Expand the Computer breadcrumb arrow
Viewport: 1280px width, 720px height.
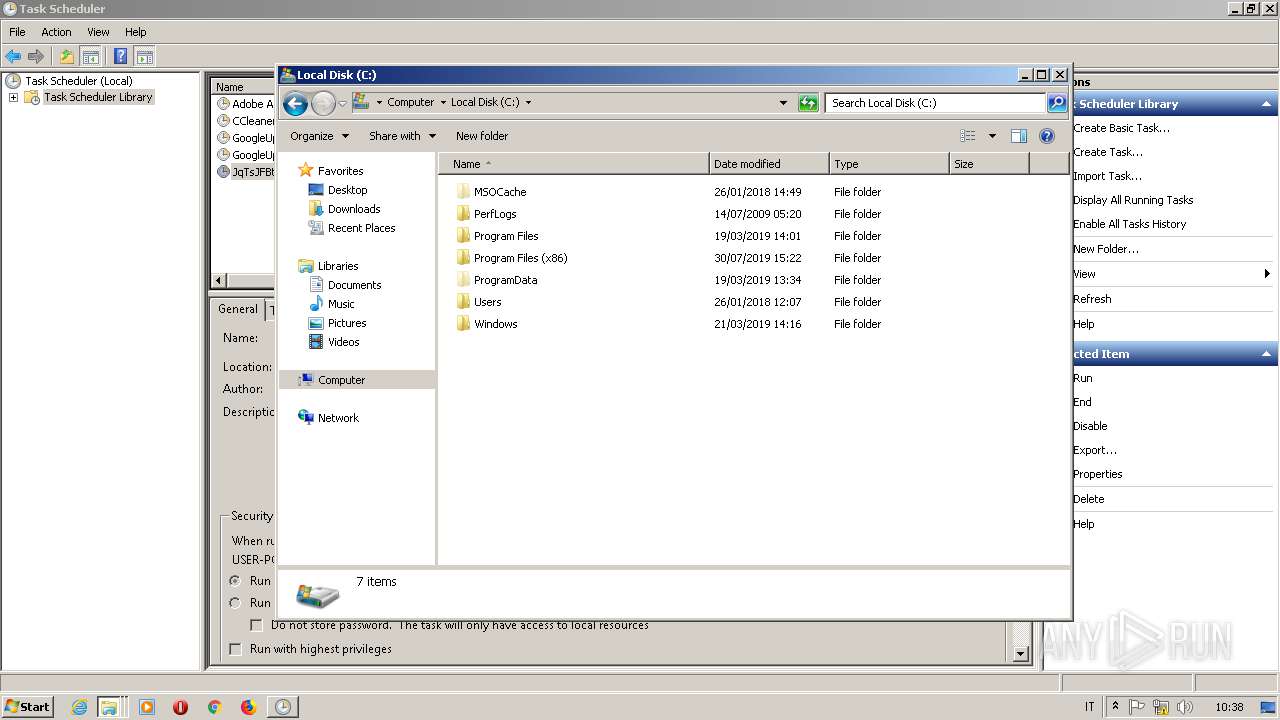point(441,102)
